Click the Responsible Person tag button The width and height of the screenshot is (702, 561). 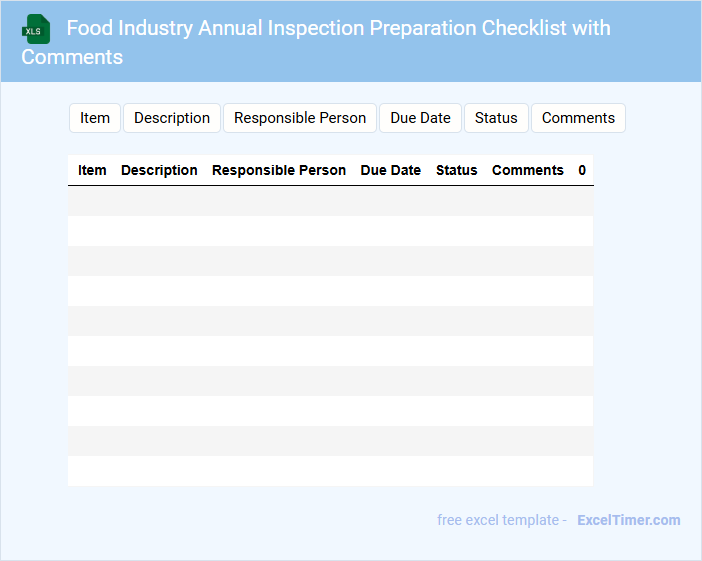click(x=300, y=118)
